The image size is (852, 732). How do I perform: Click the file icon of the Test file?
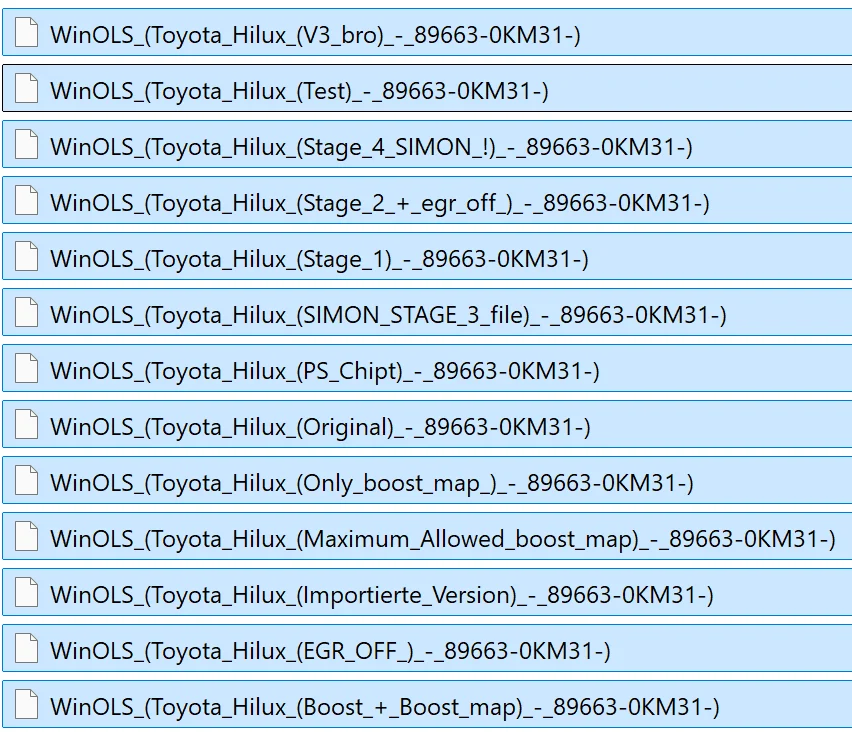click(x=26, y=89)
